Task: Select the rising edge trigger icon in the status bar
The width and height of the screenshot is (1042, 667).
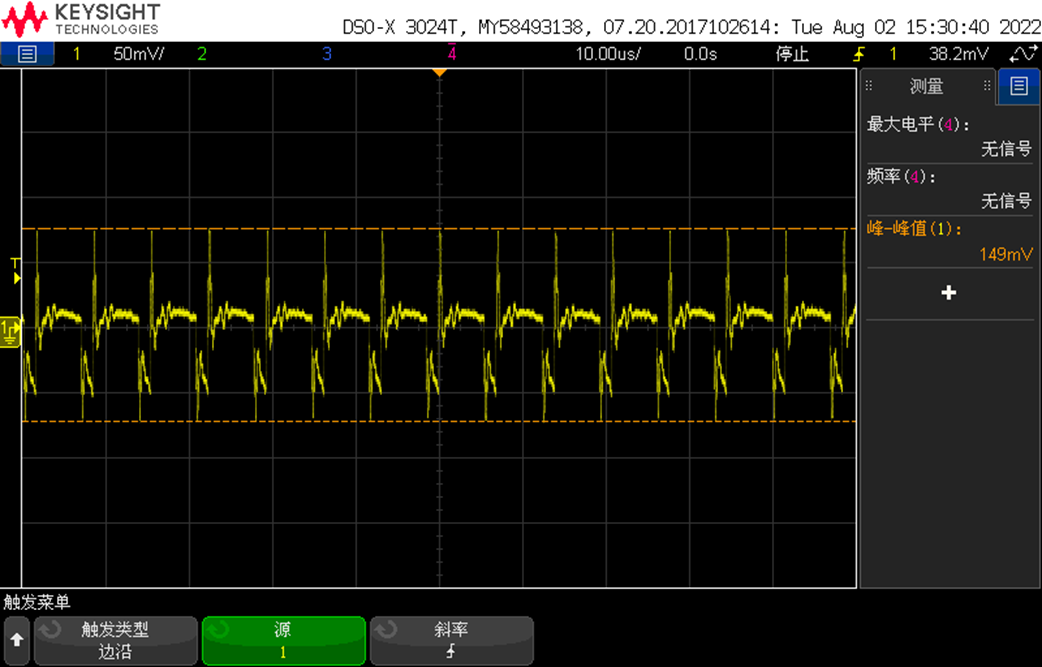Action: (859, 54)
